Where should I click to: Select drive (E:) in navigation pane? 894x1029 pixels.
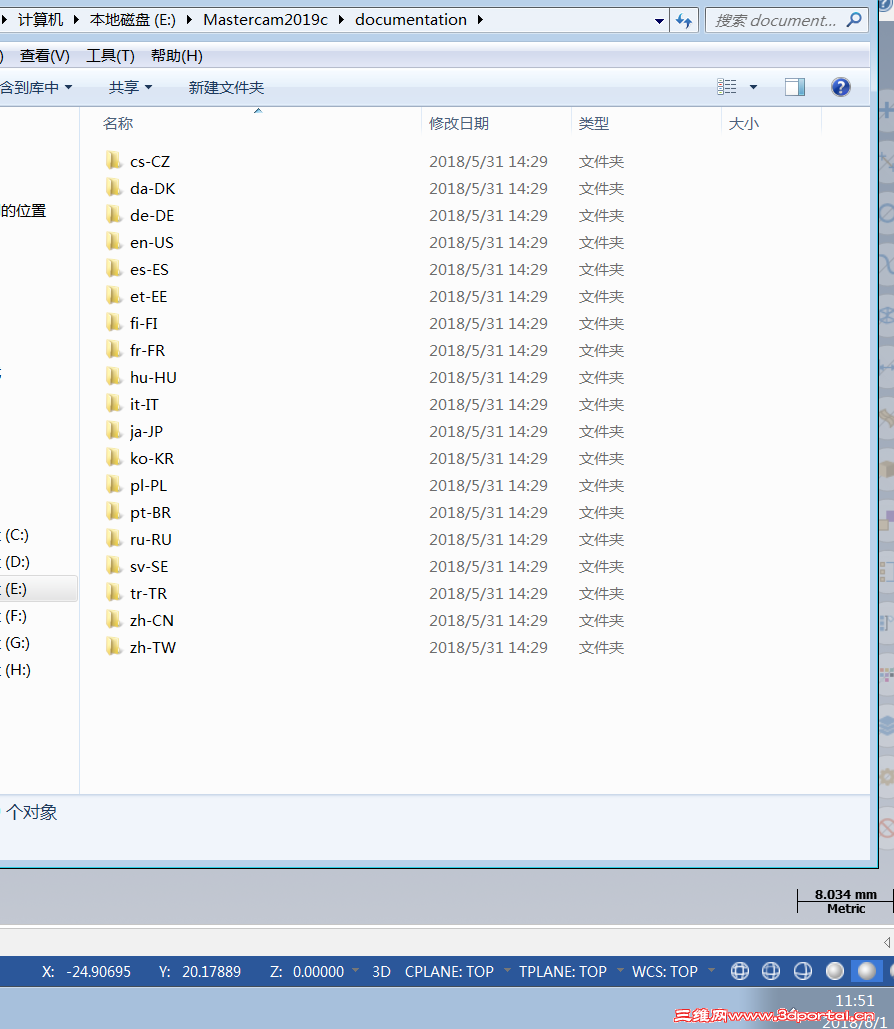point(17,589)
